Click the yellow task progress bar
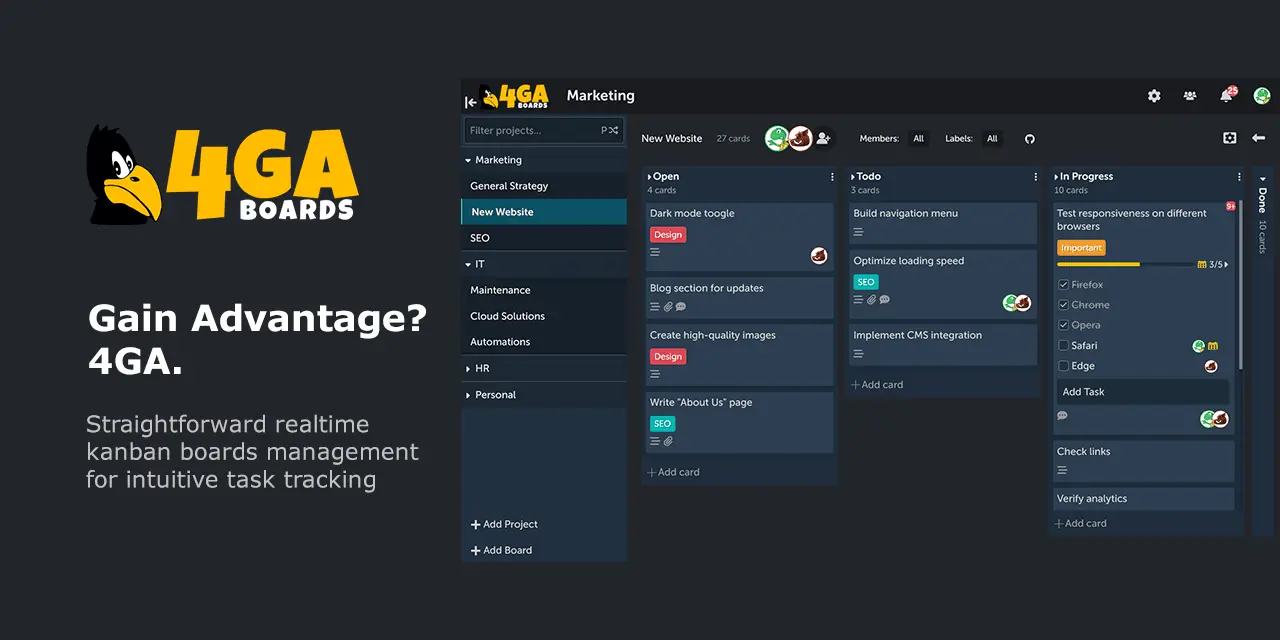This screenshot has width=1280, height=640. 1124,265
